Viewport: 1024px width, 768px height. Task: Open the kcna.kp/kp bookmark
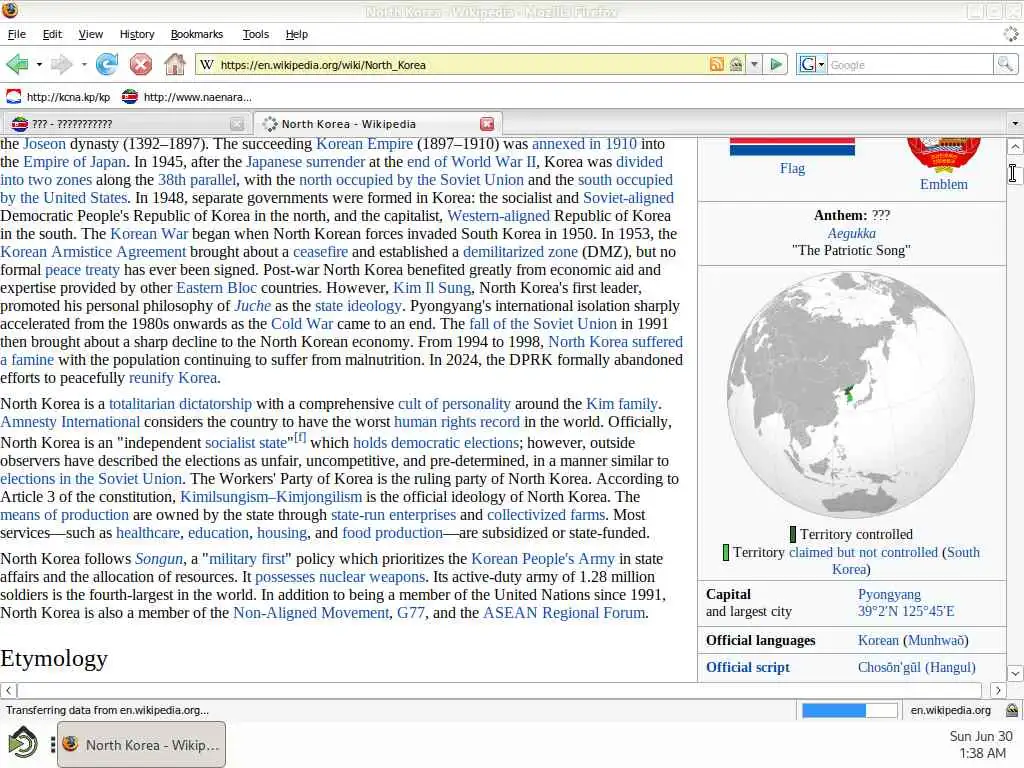(59, 97)
